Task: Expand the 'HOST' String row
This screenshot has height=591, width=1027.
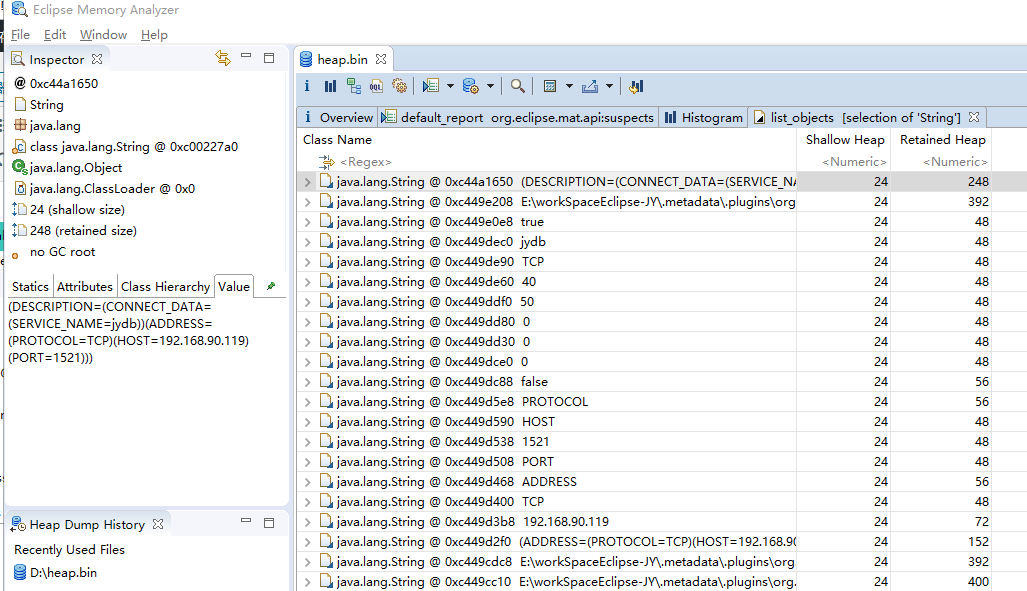Action: coord(307,421)
